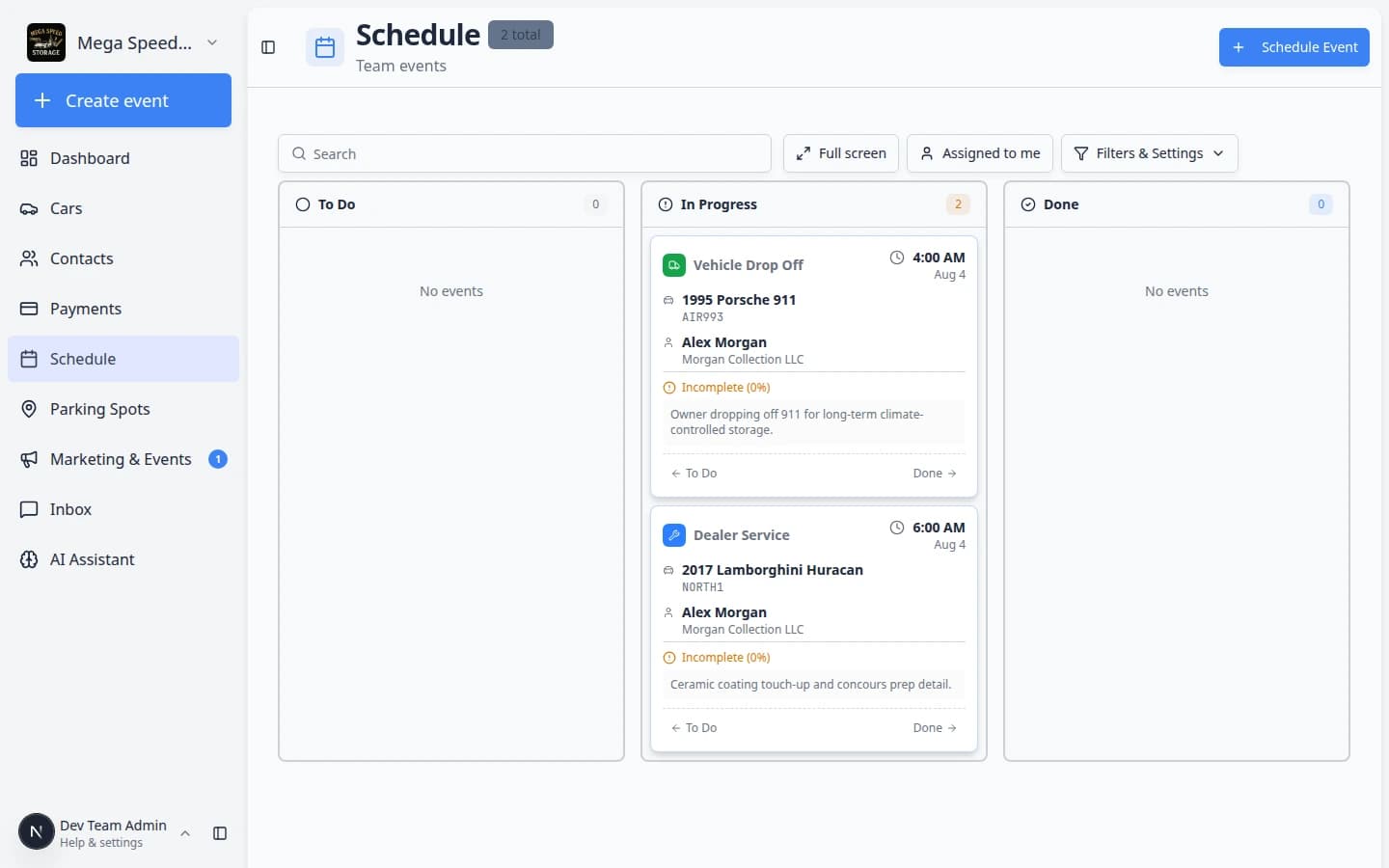Click the green Vehicle Drop Off icon

(674, 265)
